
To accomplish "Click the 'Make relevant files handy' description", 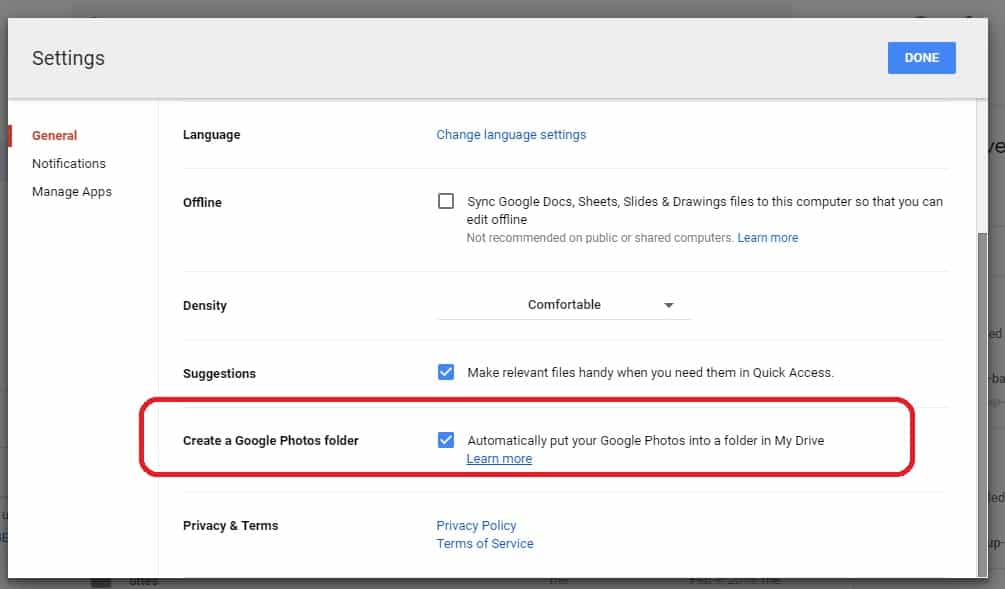I will 651,372.
